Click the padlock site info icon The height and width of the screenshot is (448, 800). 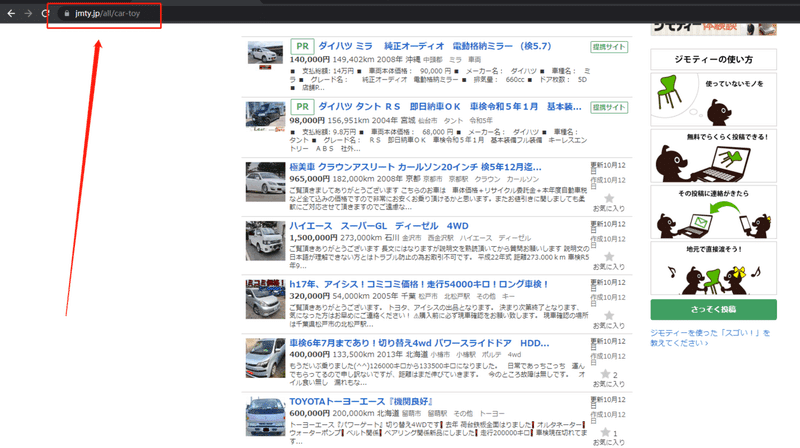pos(66,13)
